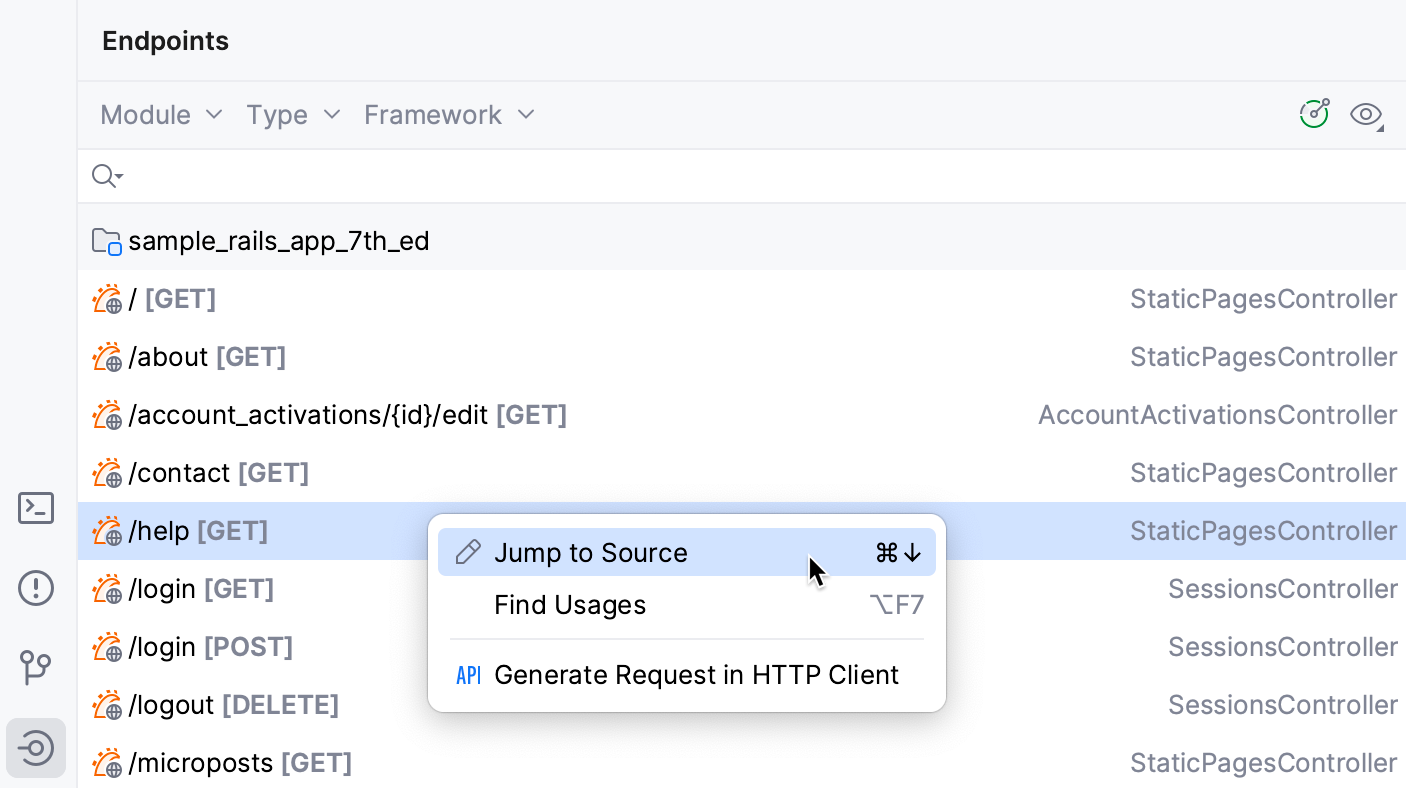1406x788 pixels.
Task: Expand the Module filter dropdown
Action: click(x=161, y=115)
